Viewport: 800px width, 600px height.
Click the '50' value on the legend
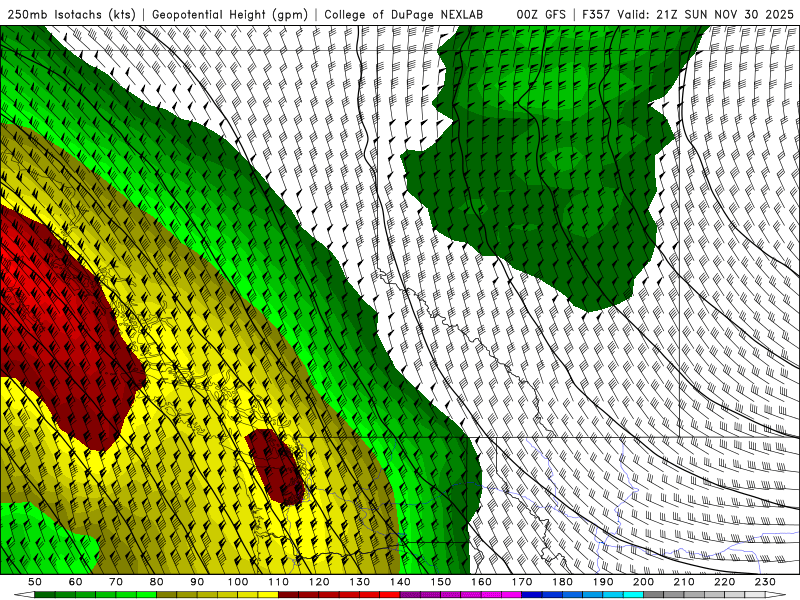(35, 582)
